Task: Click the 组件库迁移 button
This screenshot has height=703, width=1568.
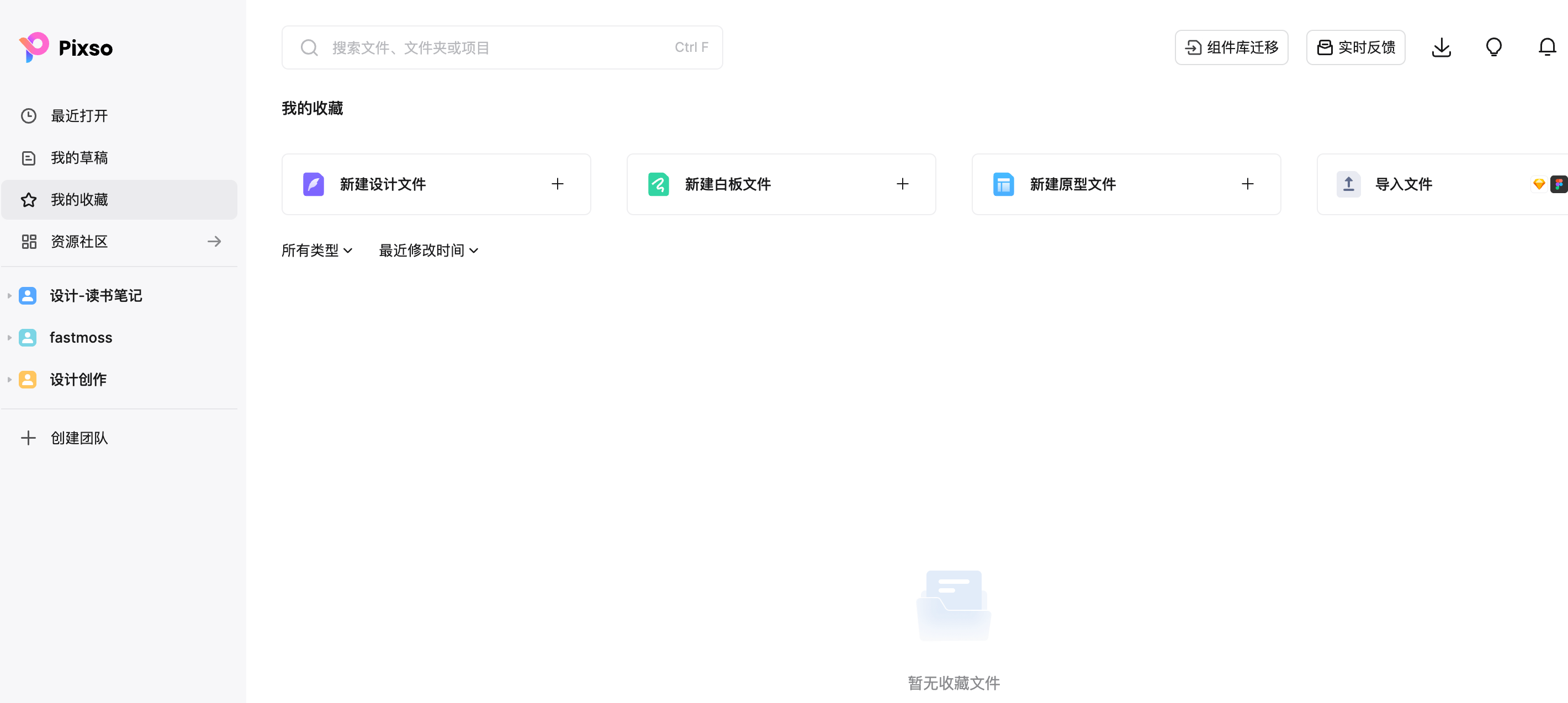Action: pyautogui.click(x=1231, y=47)
